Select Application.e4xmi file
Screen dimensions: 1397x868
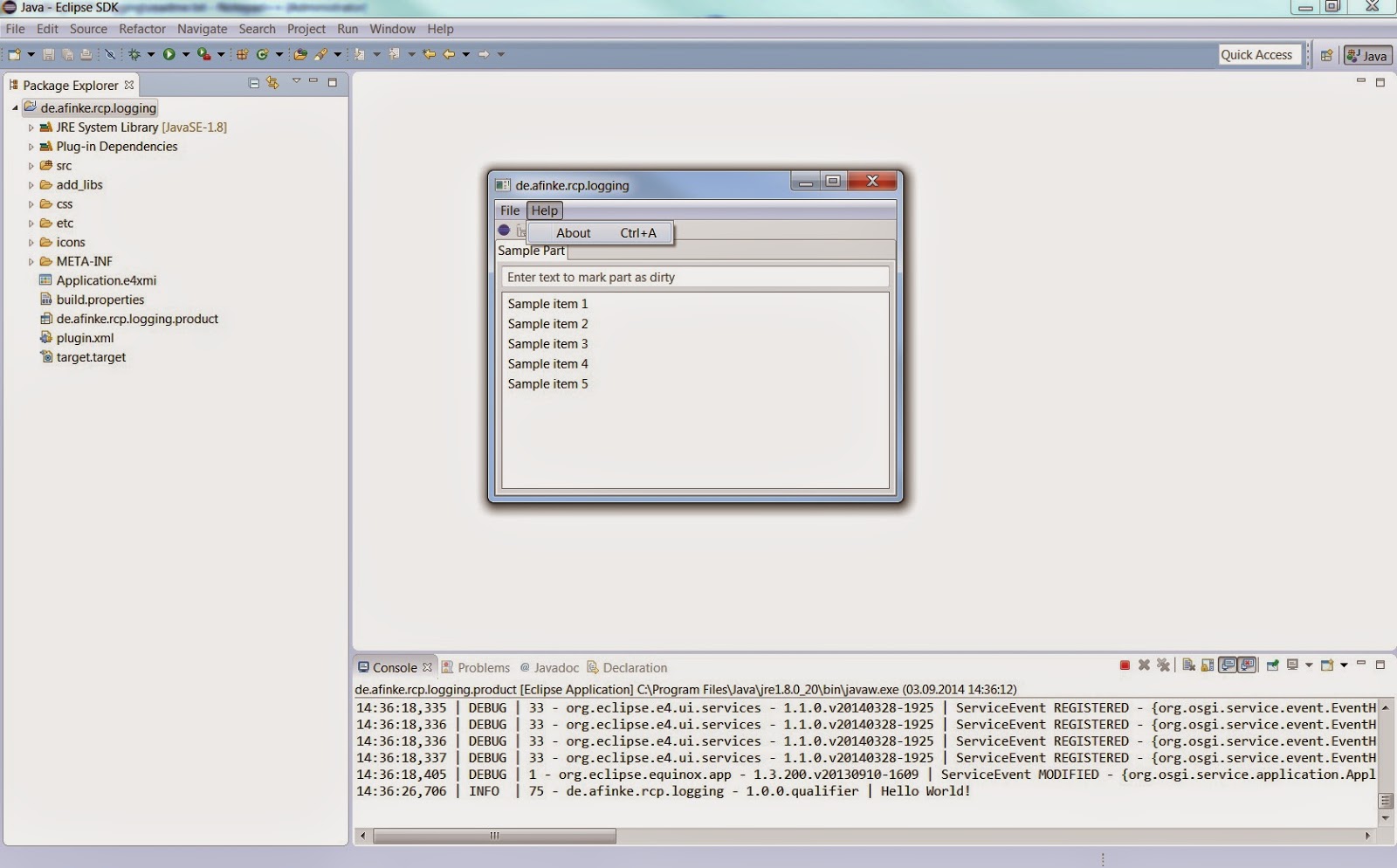coord(98,280)
